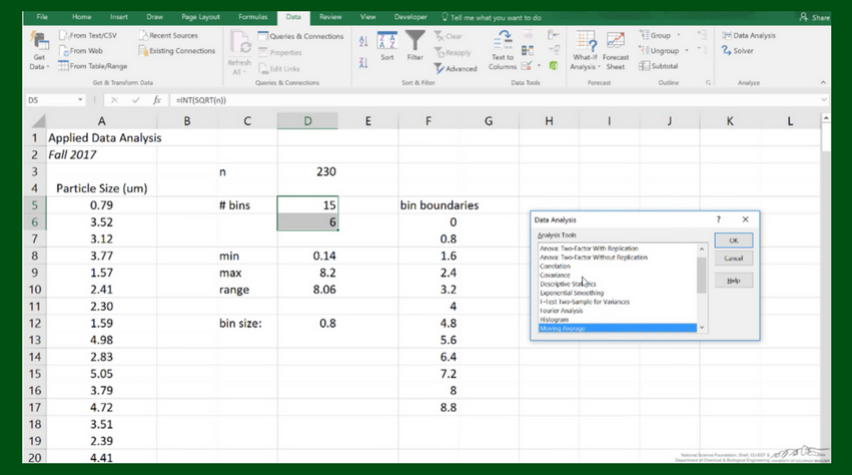Click the Data Analysis dialog help question mark
Screen dimensions: 852x475
point(718,220)
